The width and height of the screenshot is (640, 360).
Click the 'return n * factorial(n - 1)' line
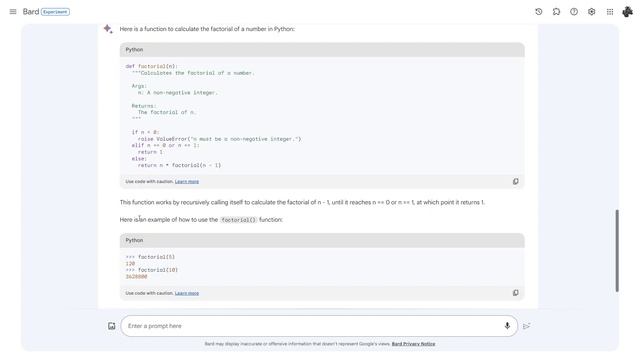179,165
